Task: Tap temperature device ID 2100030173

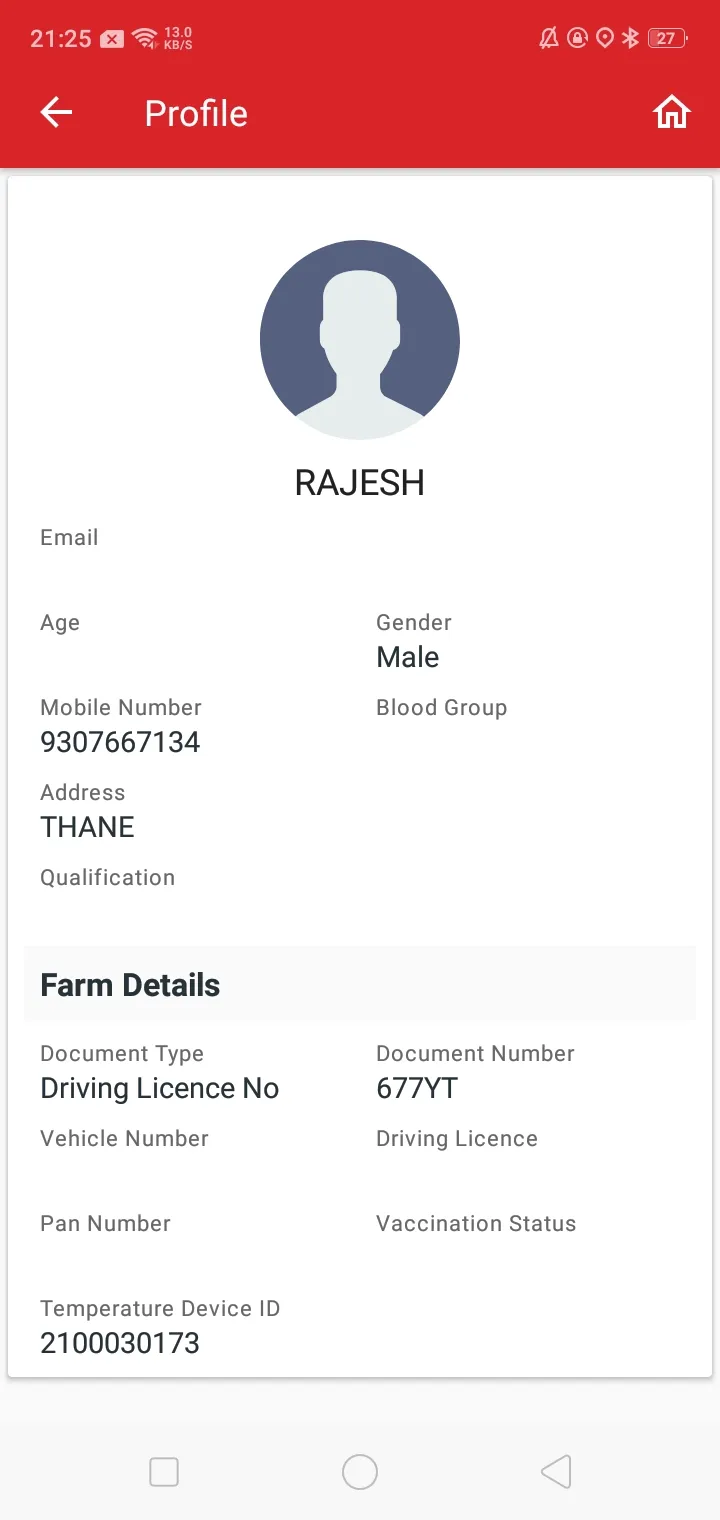Action: [120, 1343]
